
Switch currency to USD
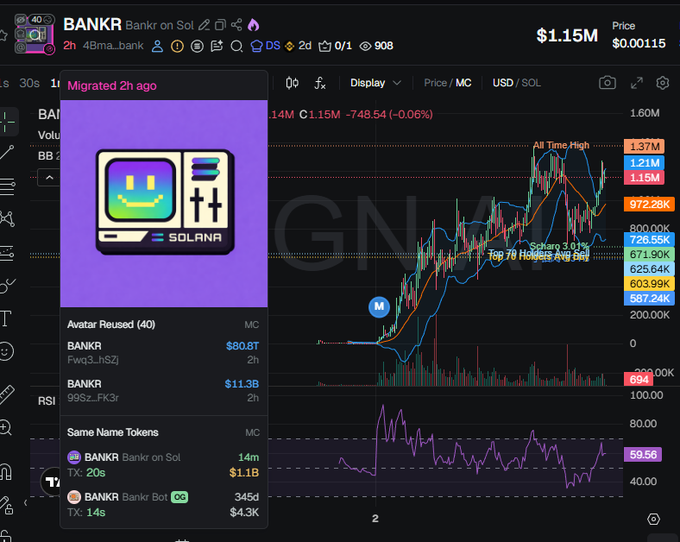[502, 83]
